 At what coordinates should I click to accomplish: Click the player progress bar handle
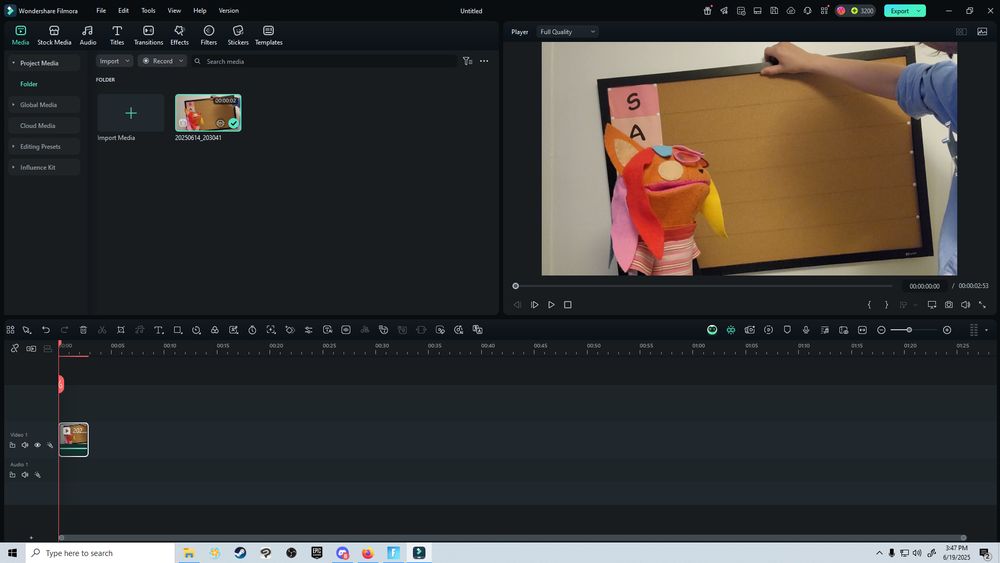pos(515,286)
